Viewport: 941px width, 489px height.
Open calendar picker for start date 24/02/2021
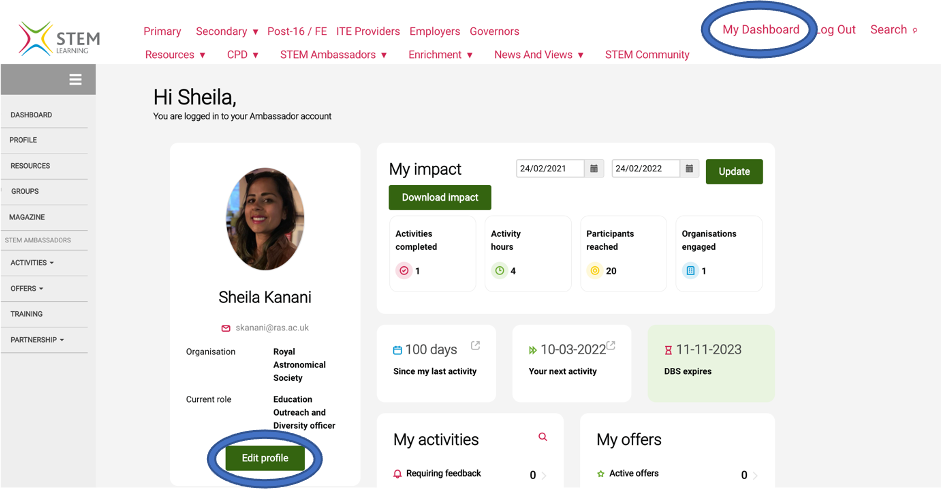tap(594, 169)
